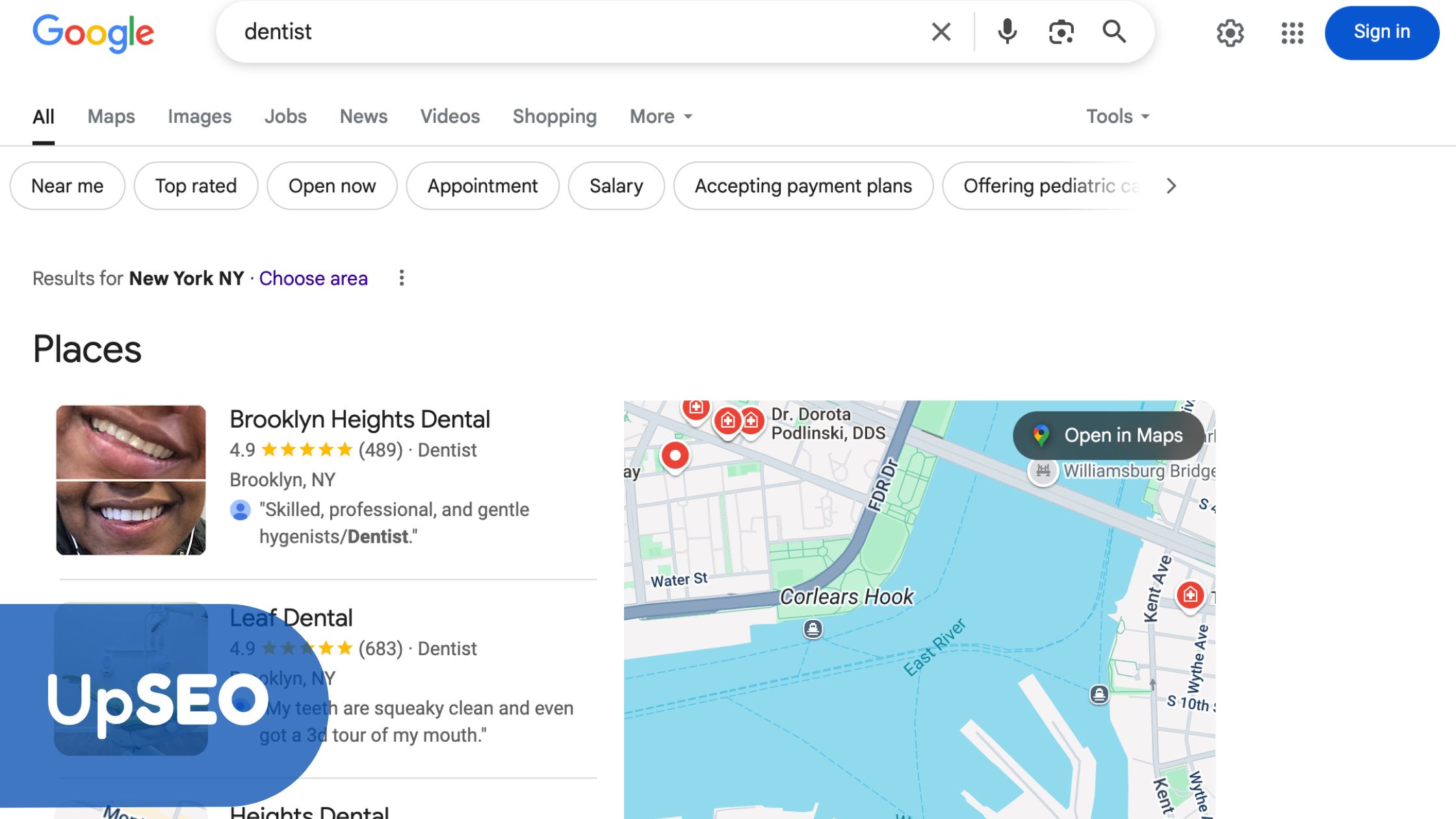Image resolution: width=1456 pixels, height=819 pixels.
Task: Click the ferry icon near S 10th St
Action: tap(1098, 694)
